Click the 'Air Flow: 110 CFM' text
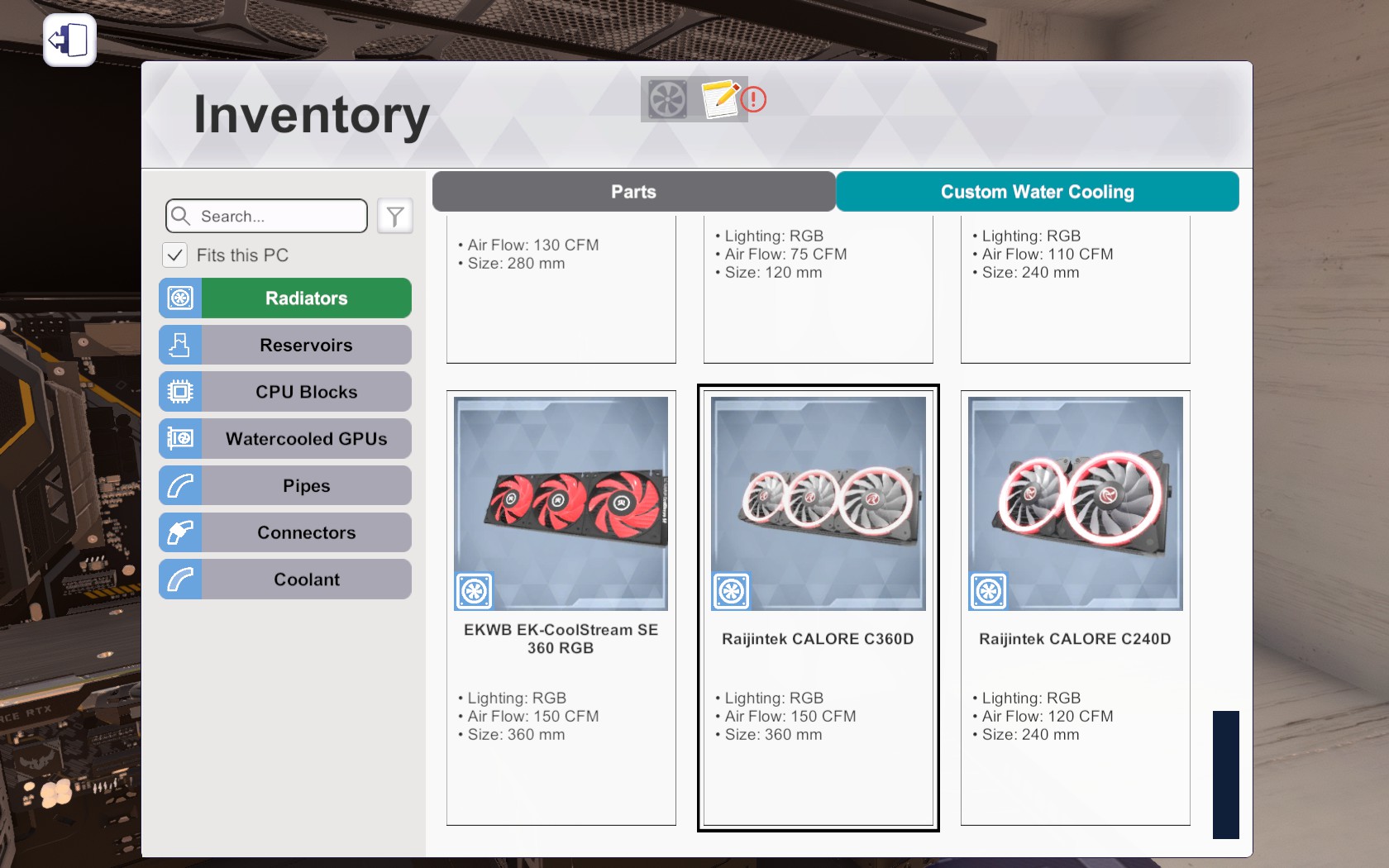Screen dimensions: 1389x868 pyautogui.click(x=1048, y=255)
